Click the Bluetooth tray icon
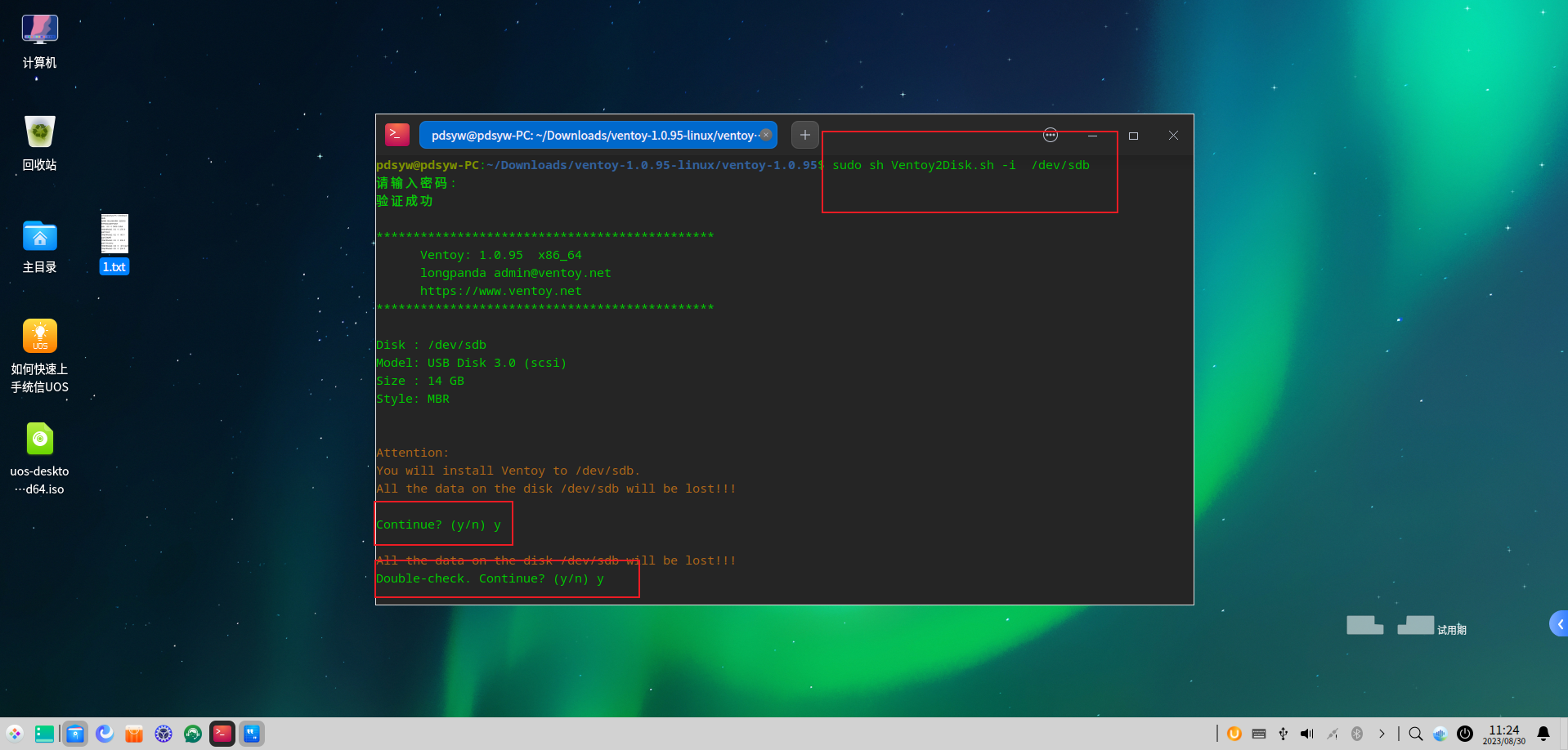The image size is (1568, 750). click(x=1357, y=734)
